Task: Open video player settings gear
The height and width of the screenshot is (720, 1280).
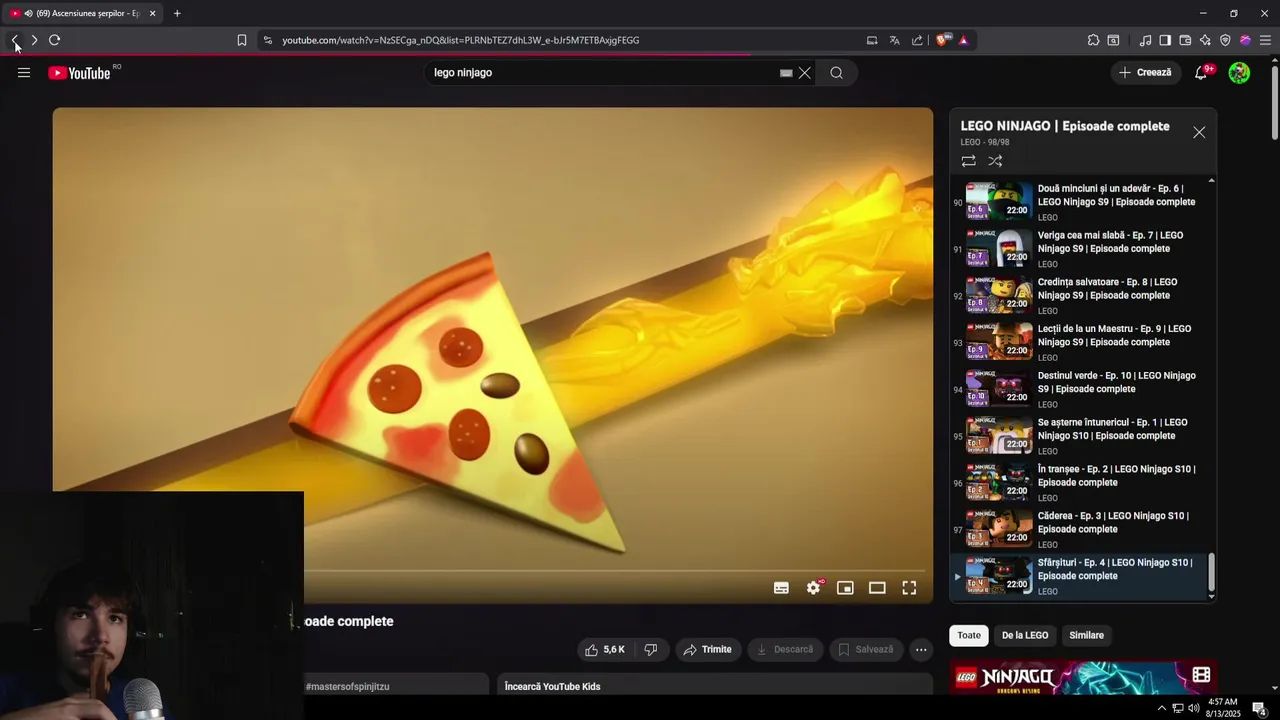Action: tap(814, 588)
